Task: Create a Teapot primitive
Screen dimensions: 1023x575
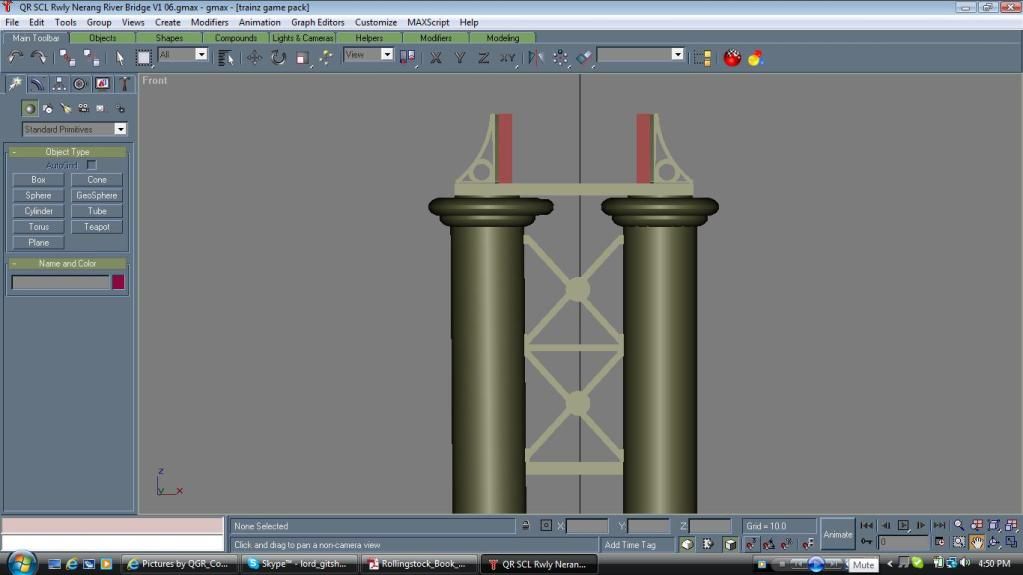Action: (97, 226)
